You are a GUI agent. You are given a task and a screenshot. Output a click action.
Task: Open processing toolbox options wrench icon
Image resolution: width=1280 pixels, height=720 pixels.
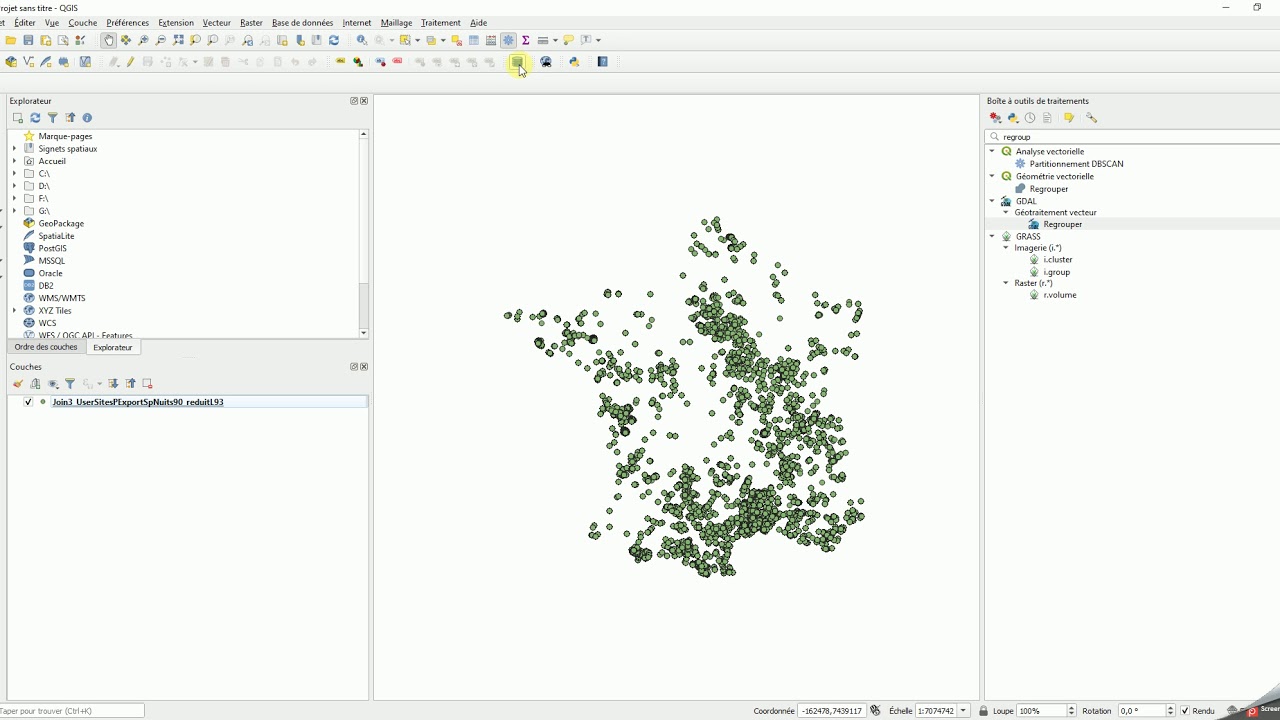pos(1091,118)
